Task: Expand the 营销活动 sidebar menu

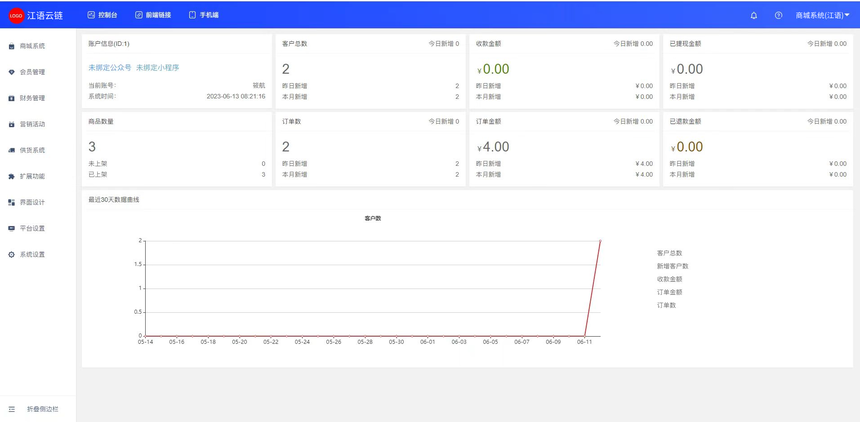Action: pyautogui.click(x=32, y=124)
